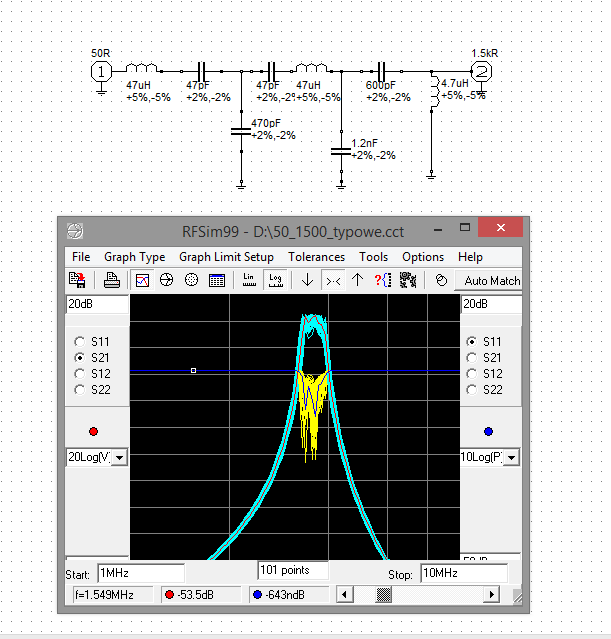Switch to logarithmic frequency scale (Log)
This screenshot has height=639, width=611.
tap(273, 281)
